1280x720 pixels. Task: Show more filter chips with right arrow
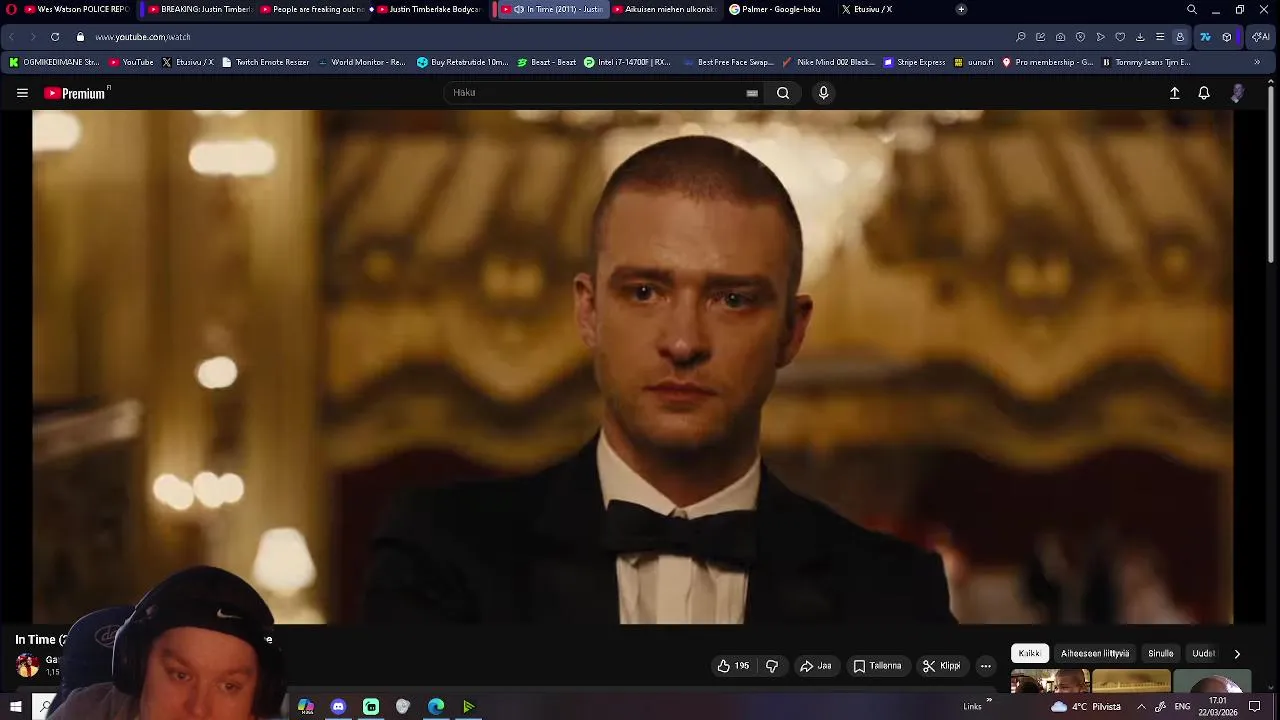point(1237,654)
